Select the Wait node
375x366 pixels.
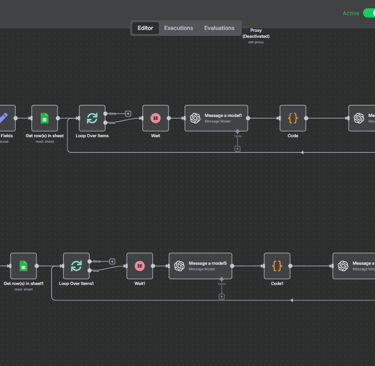(155, 118)
